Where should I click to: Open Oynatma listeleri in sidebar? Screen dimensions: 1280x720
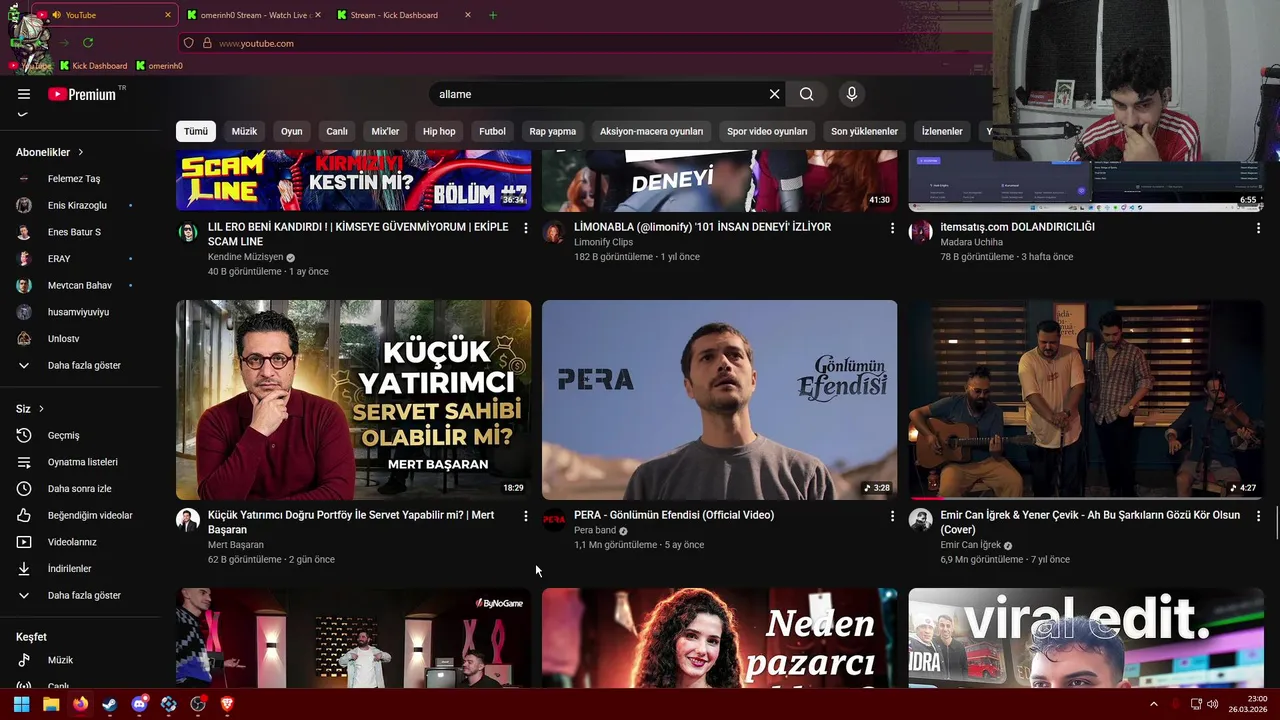[x=80, y=462]
